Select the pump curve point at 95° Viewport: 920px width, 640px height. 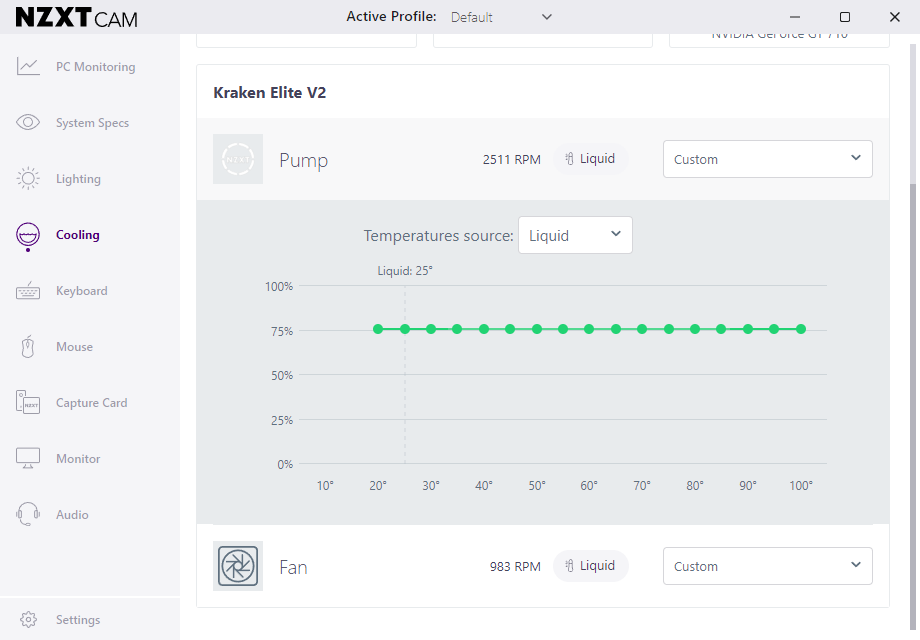(774, 329)
